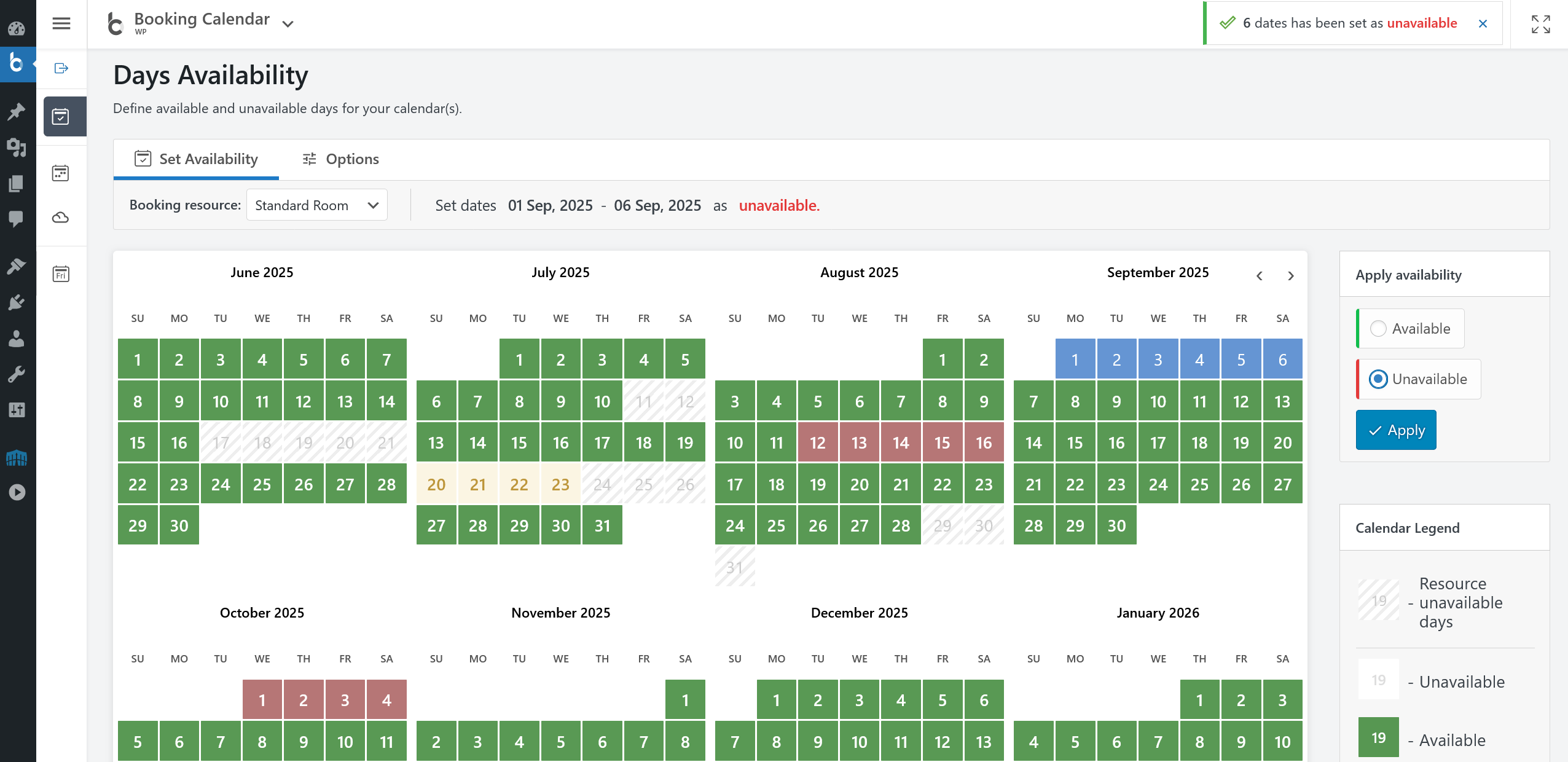Click the 'unavailable.' red status text
This screenshot has width=1568, height=762.
[x=779, y=205]
